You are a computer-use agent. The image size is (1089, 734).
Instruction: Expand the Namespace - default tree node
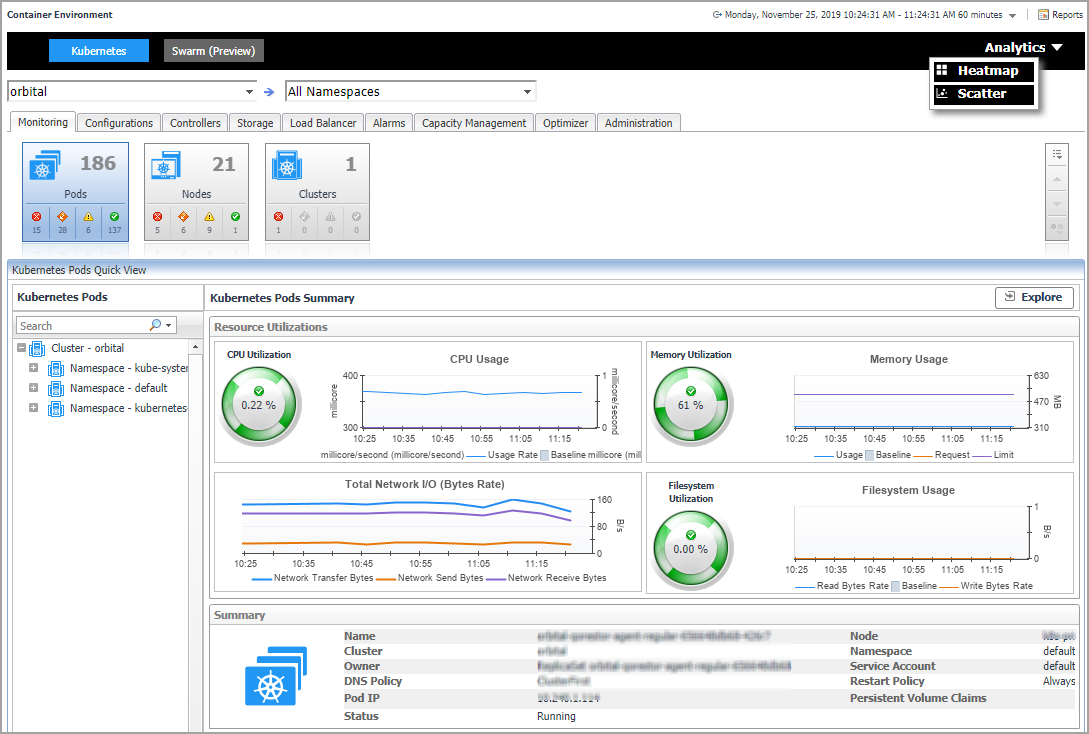point(34,388)
